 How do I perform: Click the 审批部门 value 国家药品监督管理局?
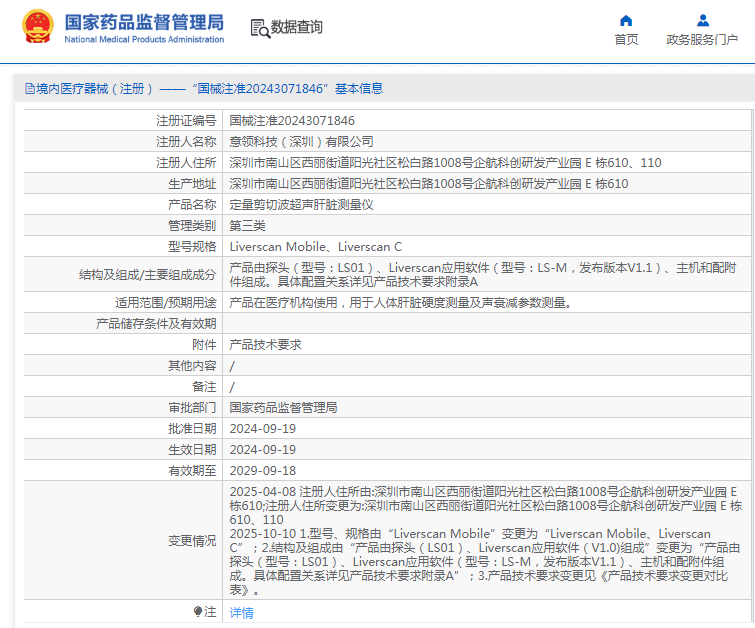point(283,407)
